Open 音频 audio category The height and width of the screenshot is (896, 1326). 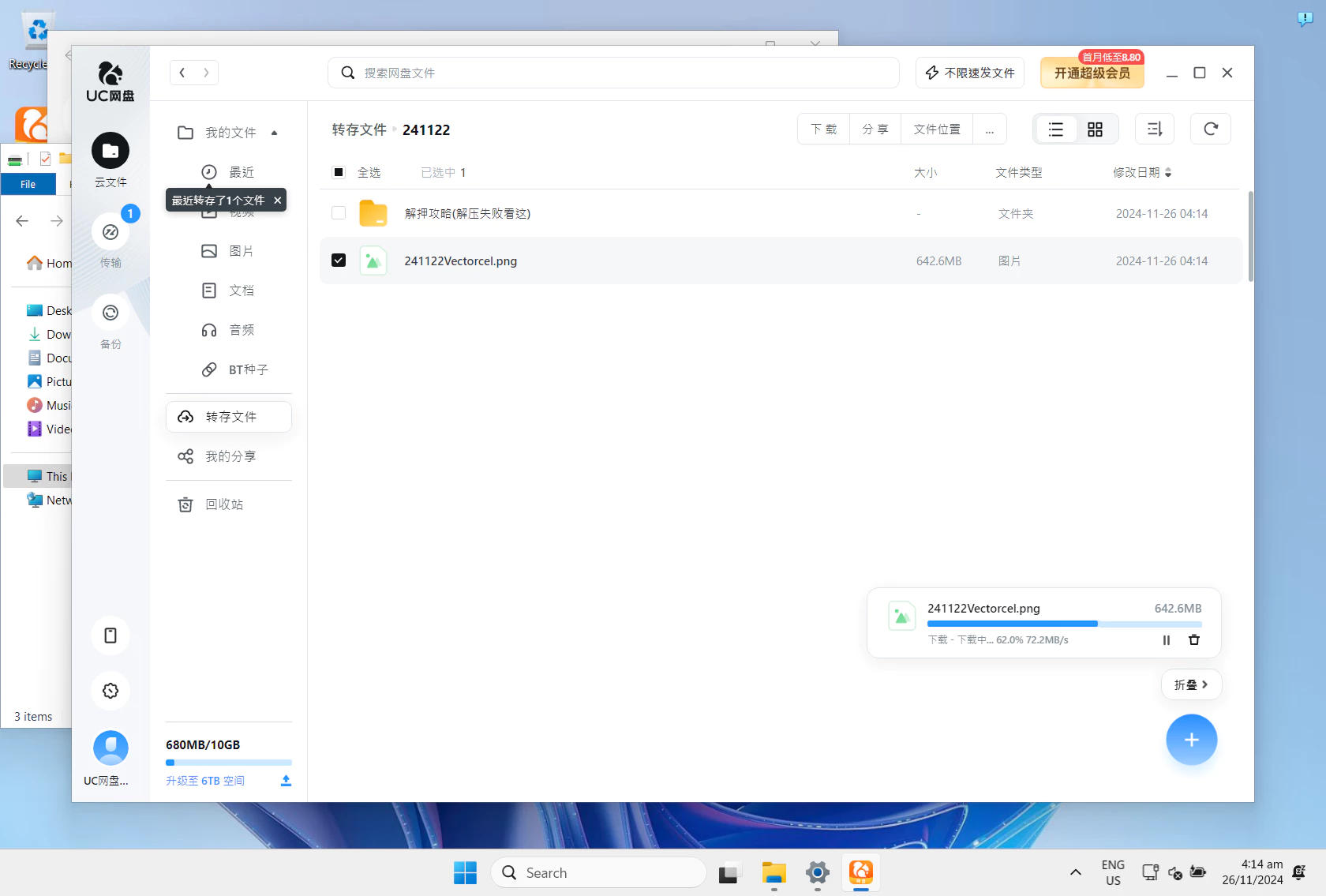click(x=229, y=330)
